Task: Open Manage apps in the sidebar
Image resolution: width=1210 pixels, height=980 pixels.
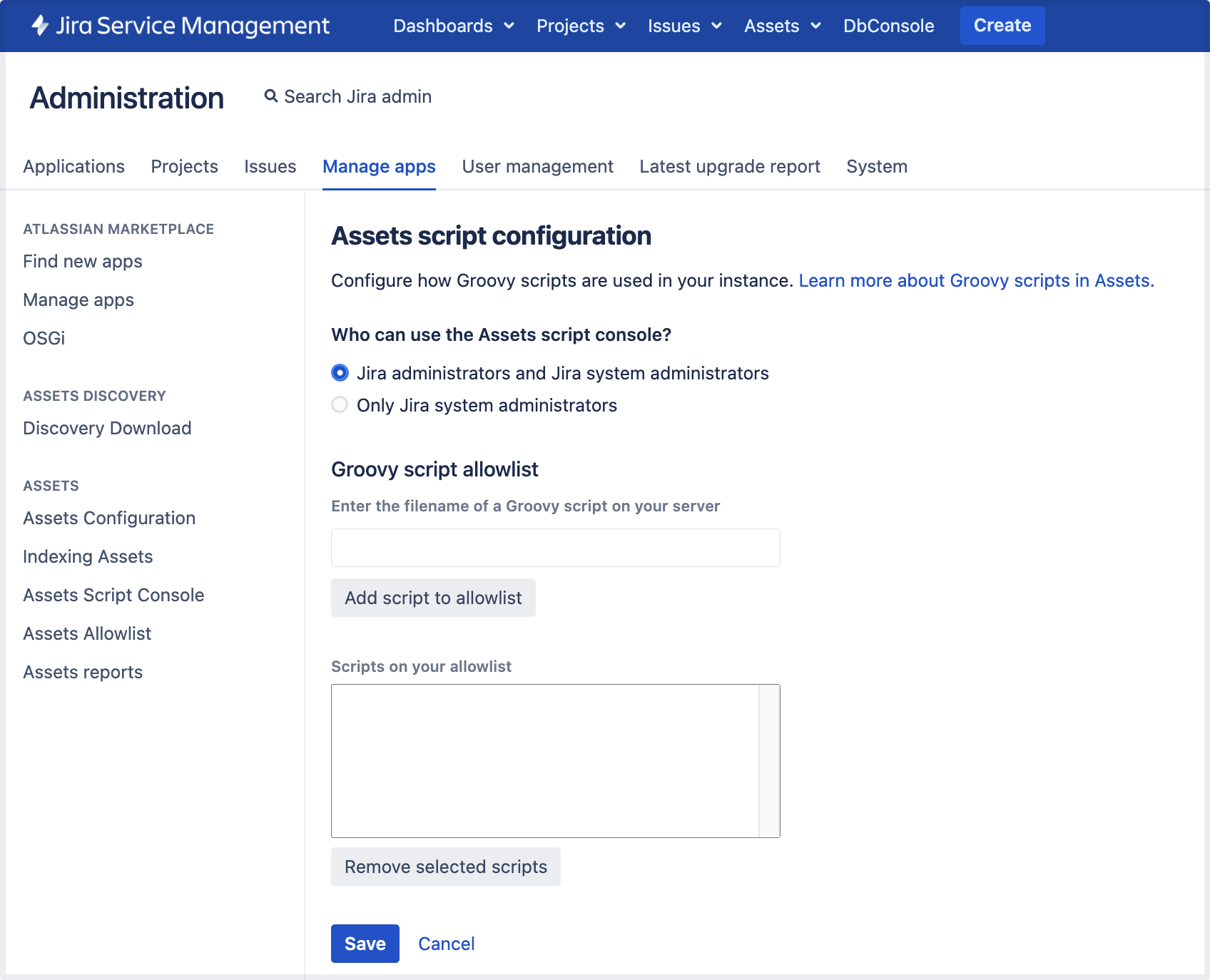Action: [78, 300]
